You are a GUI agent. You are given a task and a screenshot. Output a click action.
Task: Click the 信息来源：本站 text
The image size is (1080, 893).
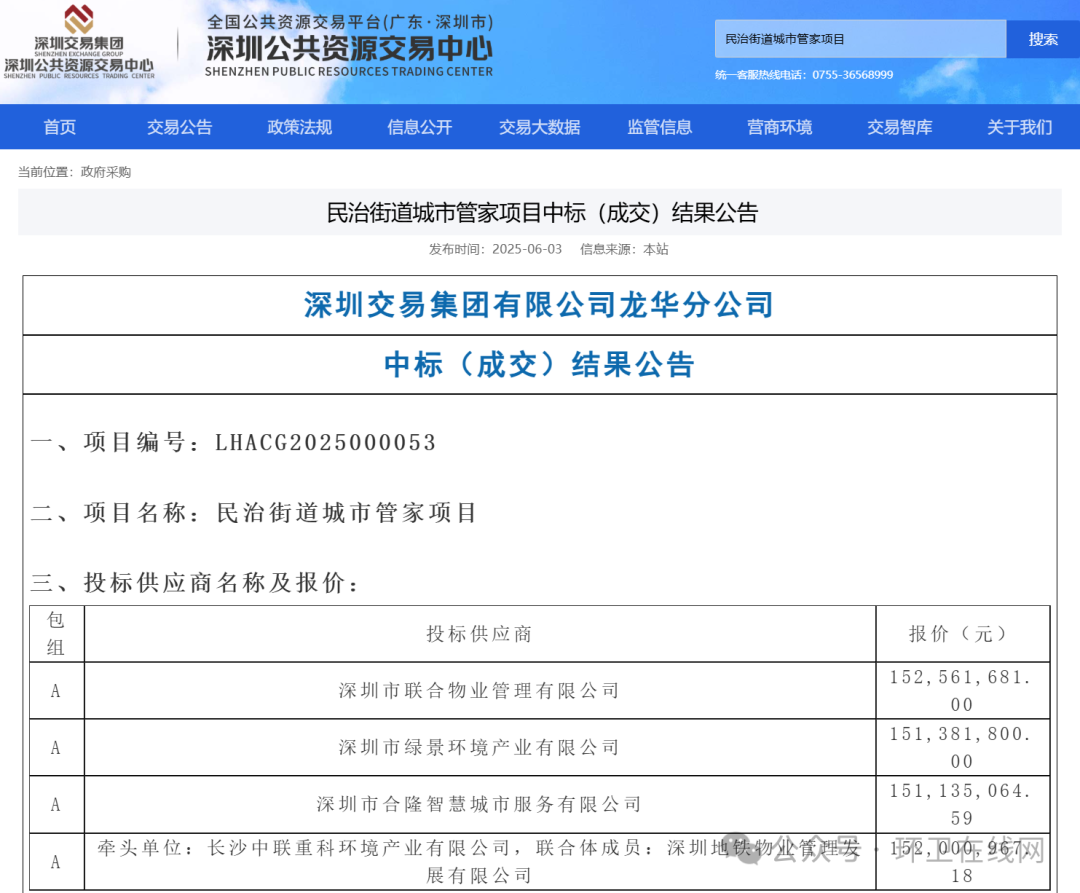click(624, 249)
